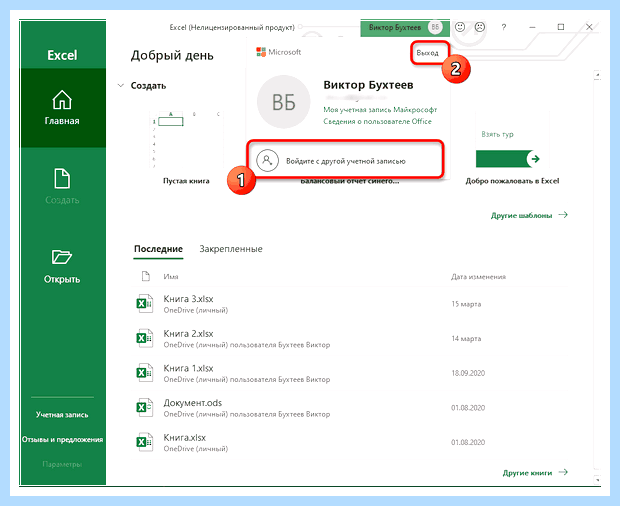This screenshot has height=506, width=620.
Task: Click the Виктор Бухтеев account name in title bar
Action: pyautogui.click(x=395, y=27)
